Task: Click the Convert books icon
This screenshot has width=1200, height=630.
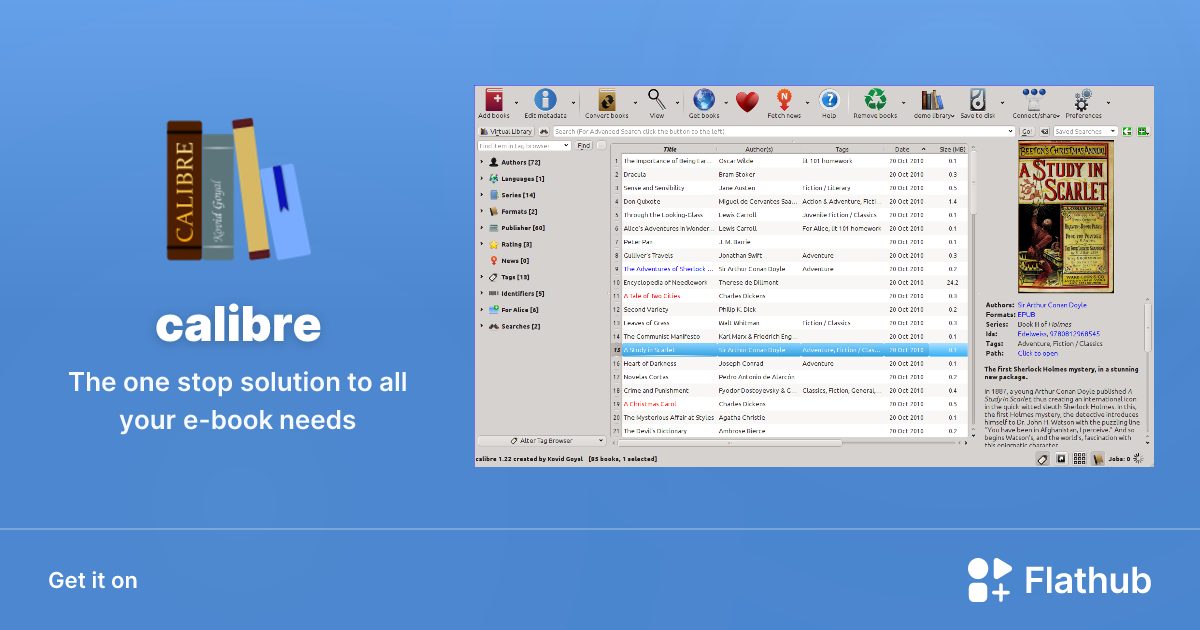Action: (x=607, y=99)
